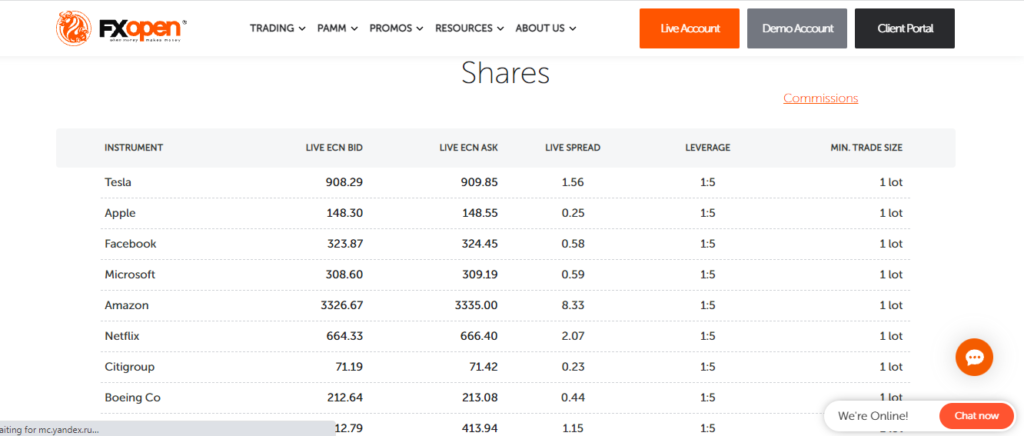Follow the Commissions link
The width and height of the screenshot is (1024, 436).
click(x=820, y=98)
